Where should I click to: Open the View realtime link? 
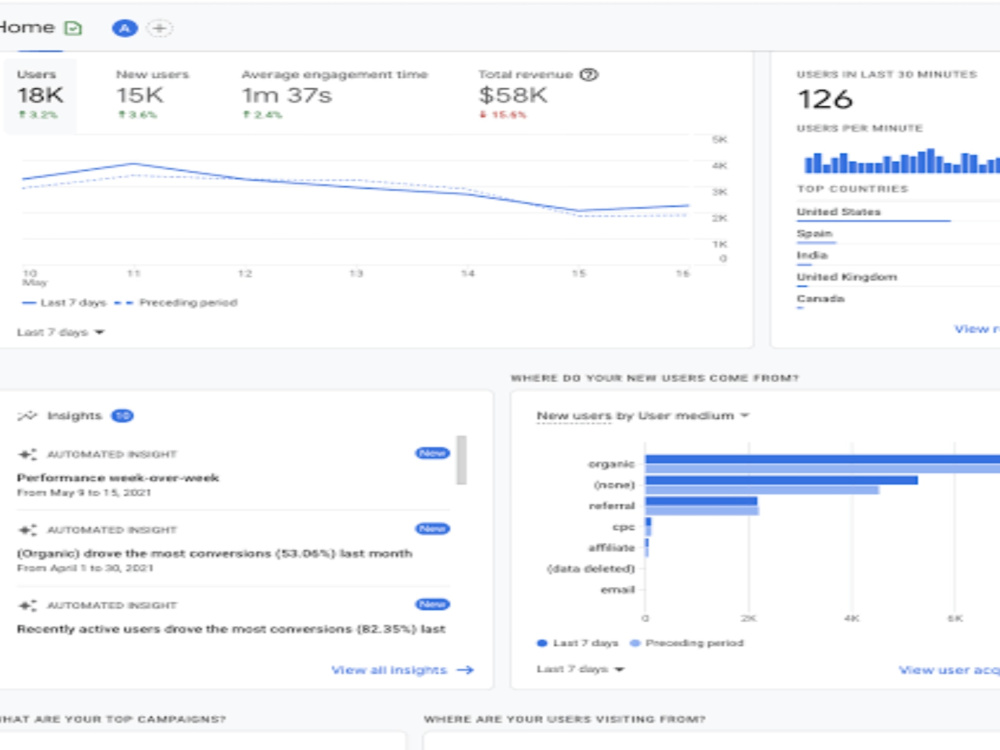[976, 329]
